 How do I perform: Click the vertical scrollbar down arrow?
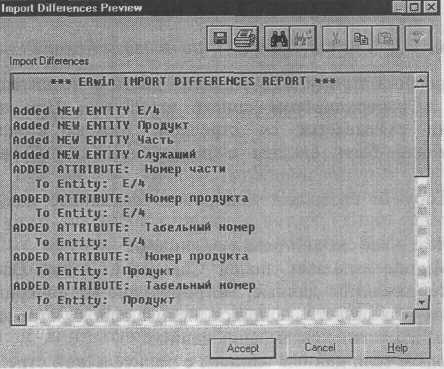[x=422, y=302]
